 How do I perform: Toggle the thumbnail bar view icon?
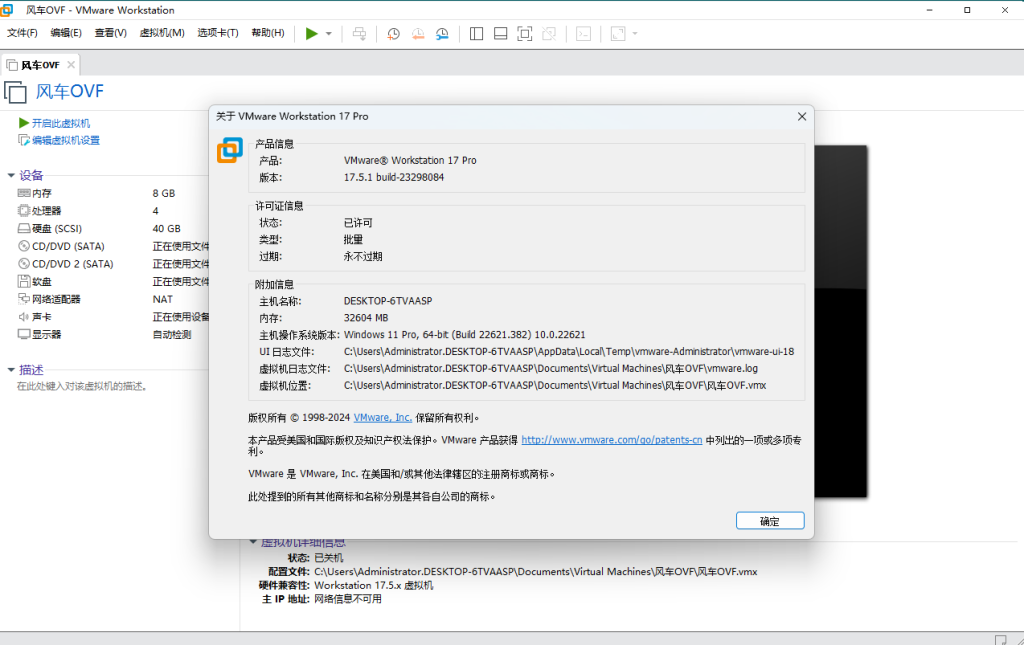coord(500,34)
